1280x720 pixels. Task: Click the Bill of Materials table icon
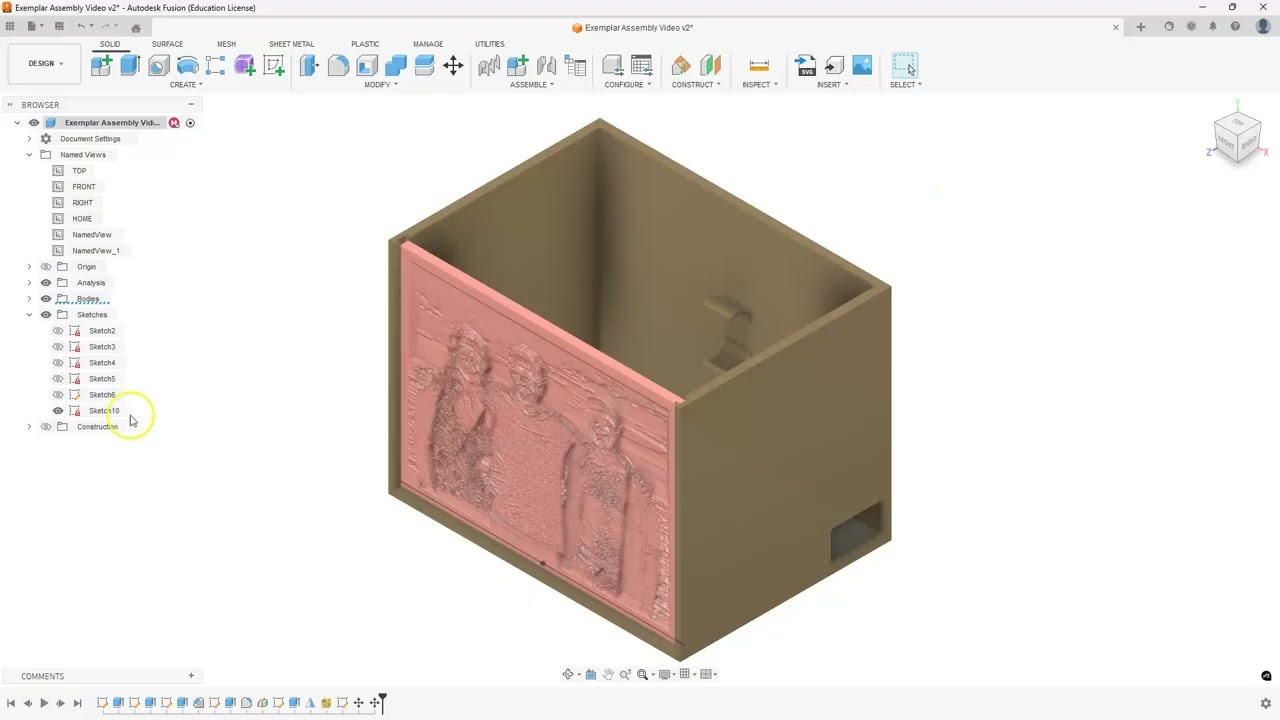tap(575, 66)
